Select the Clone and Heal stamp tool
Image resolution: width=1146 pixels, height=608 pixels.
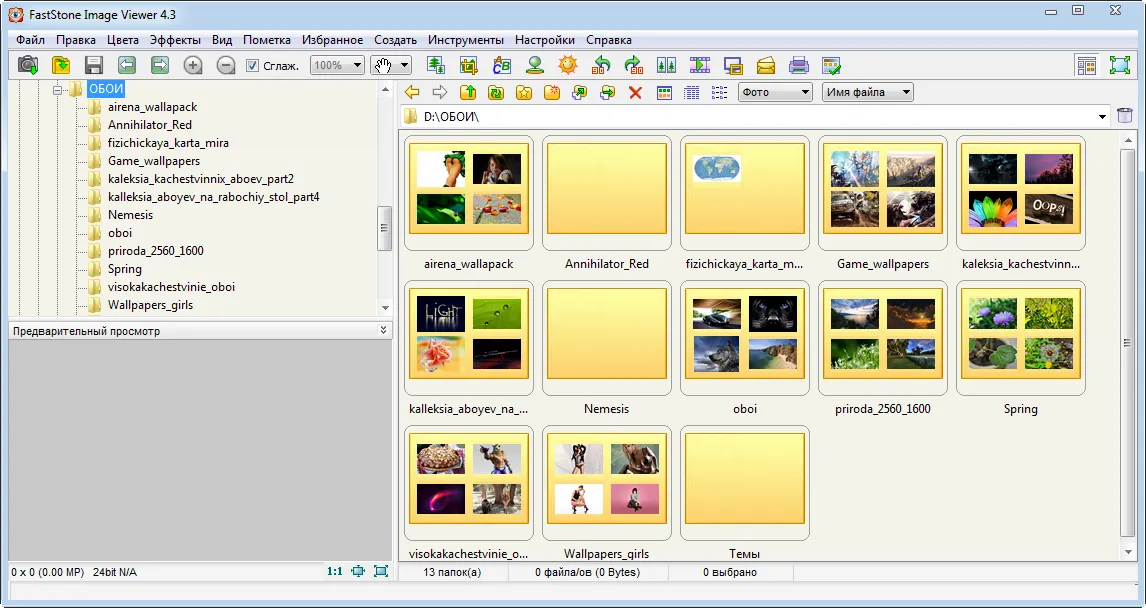click(x=535, y=65)
